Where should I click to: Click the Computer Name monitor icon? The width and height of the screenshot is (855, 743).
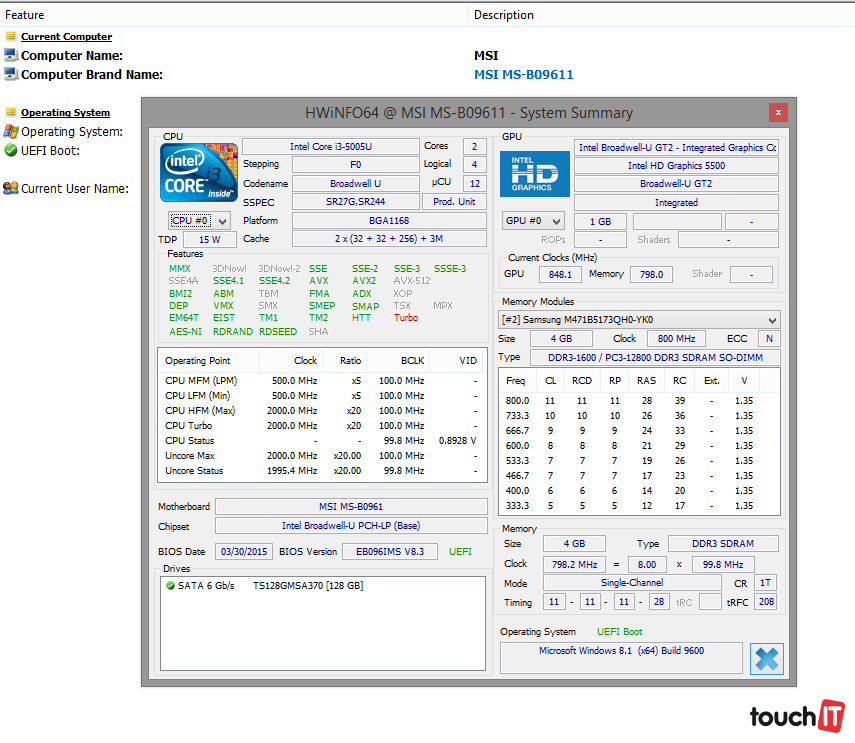pyautogui.click(x=11, y=55)
